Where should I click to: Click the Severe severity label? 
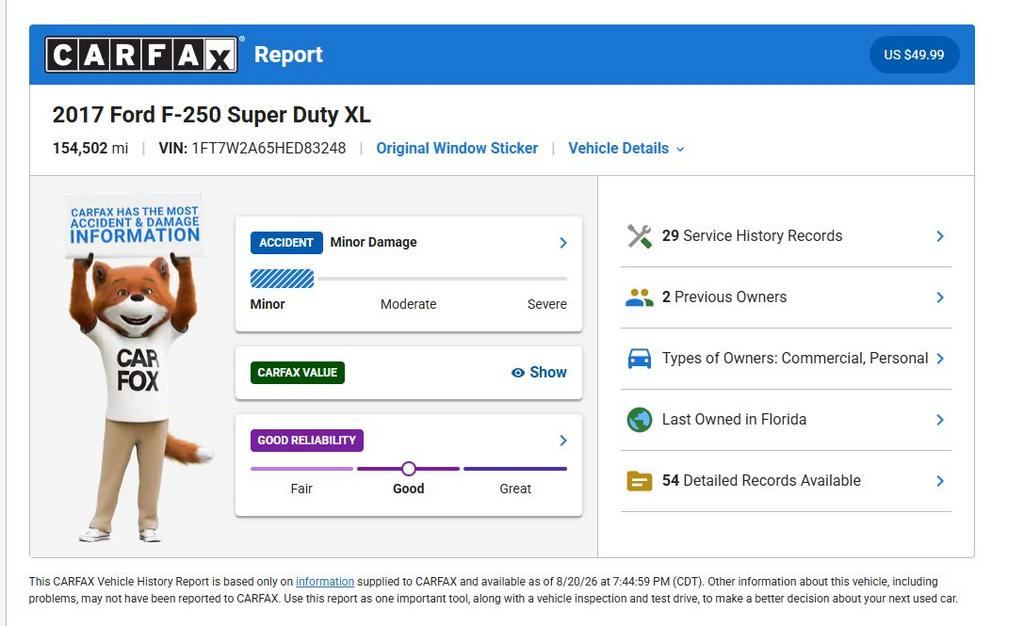pyautogui.click(x=547, y=304)
